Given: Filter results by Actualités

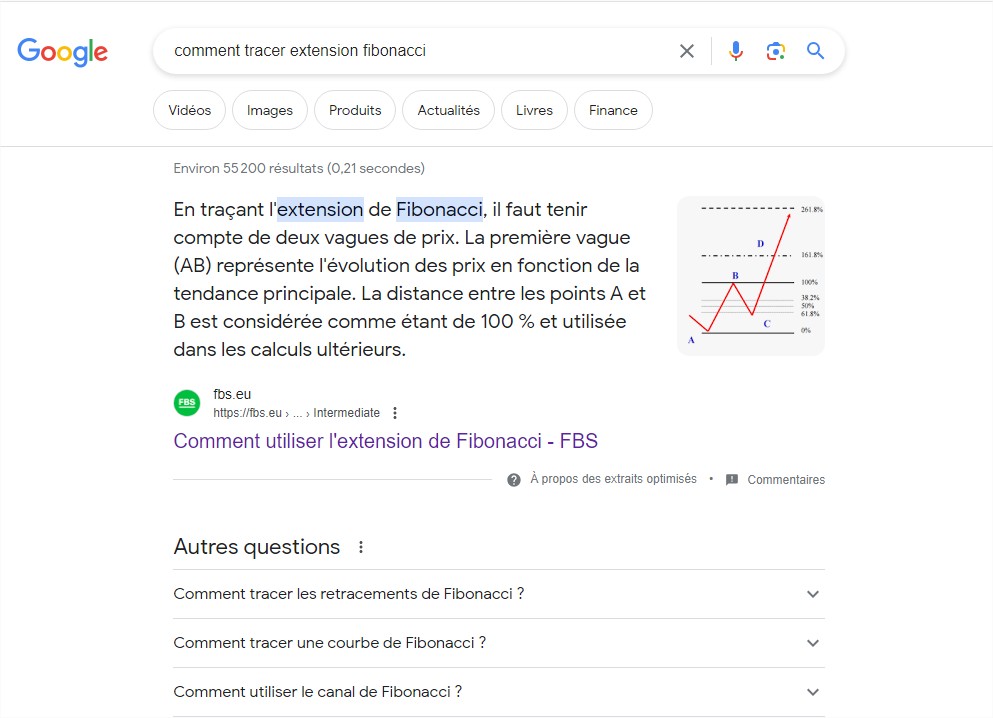Looking at the screenshot, I should [x=448, y=110].
